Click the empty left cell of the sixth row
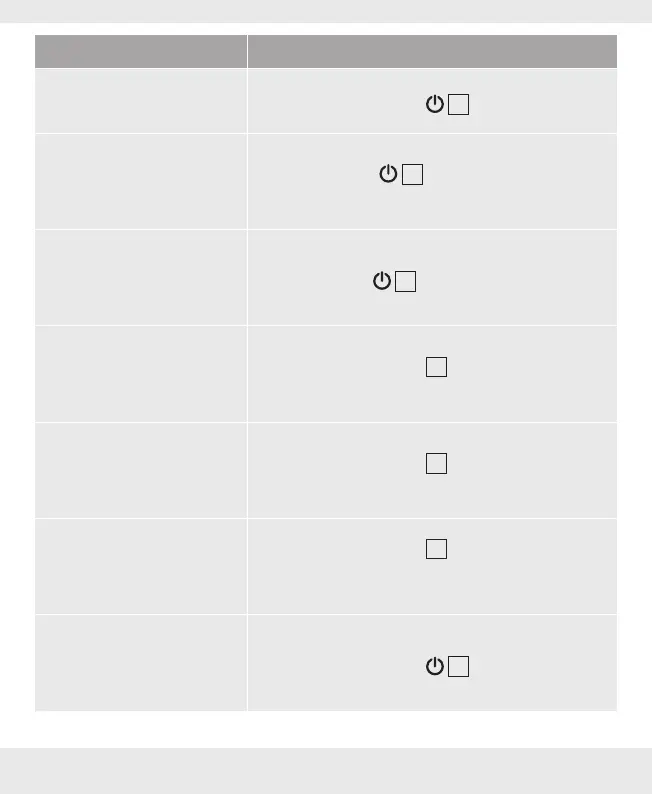This screenshot has height=794, width=652. [141, 565]
